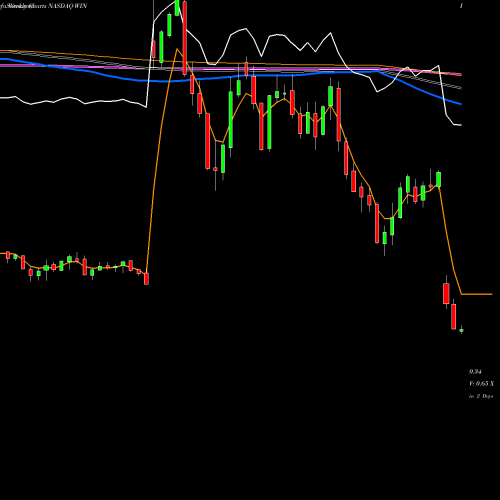Click the V: 0.65 M volume label
Image resolution: width=500 pixels, height=500 pixels.
(481, 384)
